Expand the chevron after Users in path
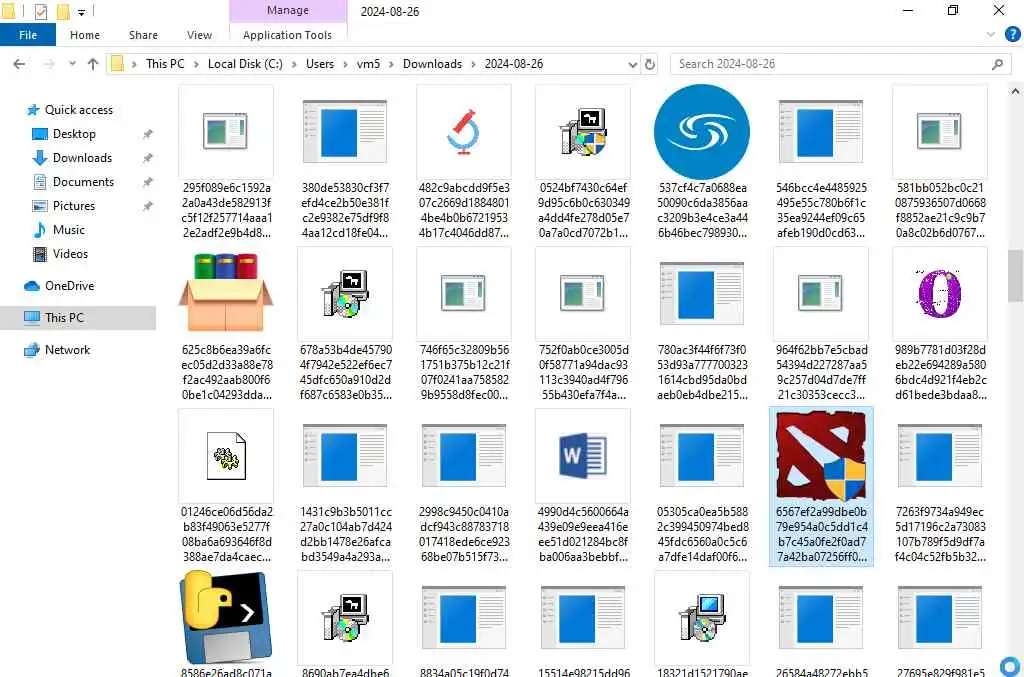Image resolution: width=1024 pixels, height=677 pixels. pos(345,64)
